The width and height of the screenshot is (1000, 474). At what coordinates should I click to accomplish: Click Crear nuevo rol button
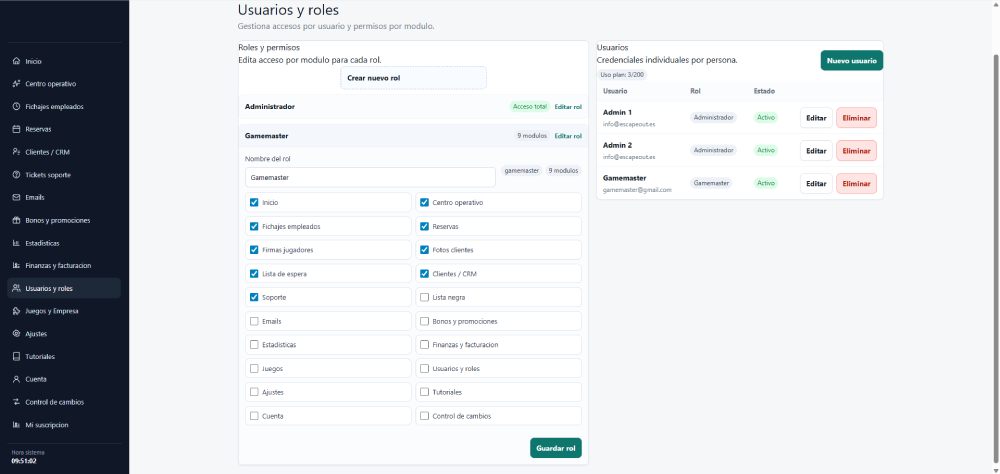click(x=413, y=78)
